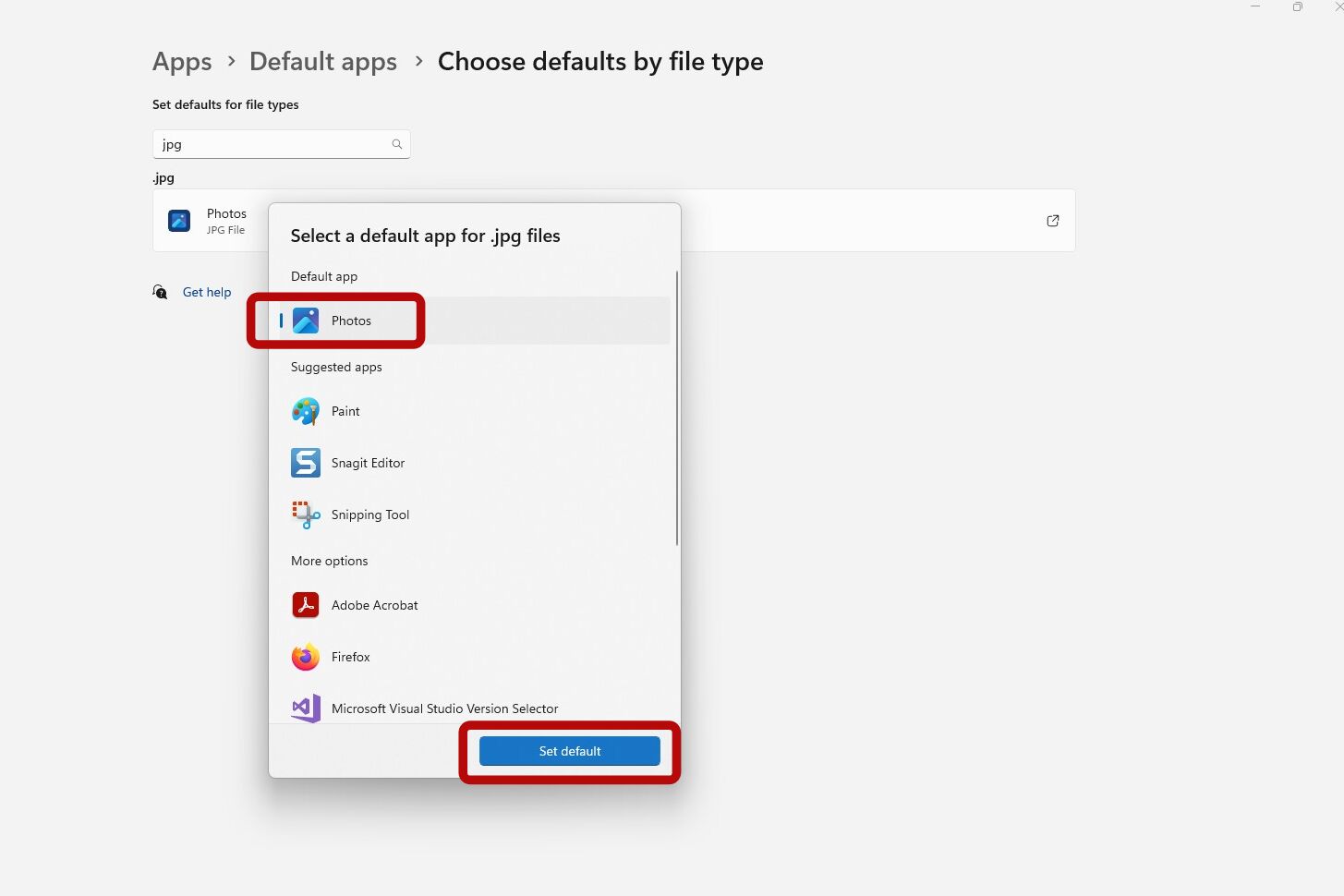Image resolution: width=1344 pixels, height=896 pixels.
Task: Click the file type search field
Action: [x=282, y=144]
